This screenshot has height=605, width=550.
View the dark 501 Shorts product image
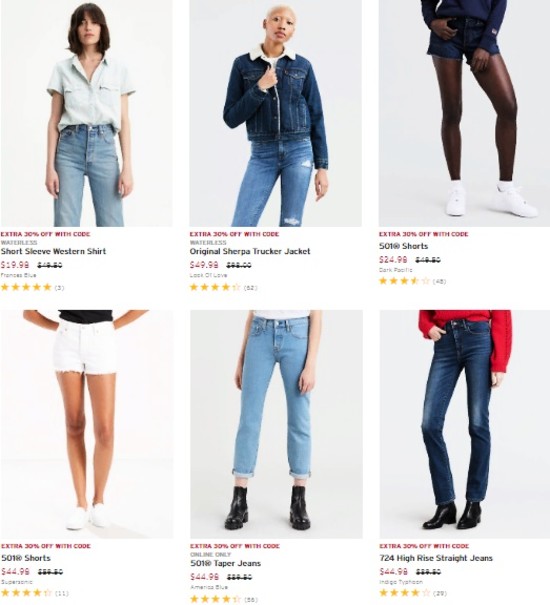tap(464, 113)
